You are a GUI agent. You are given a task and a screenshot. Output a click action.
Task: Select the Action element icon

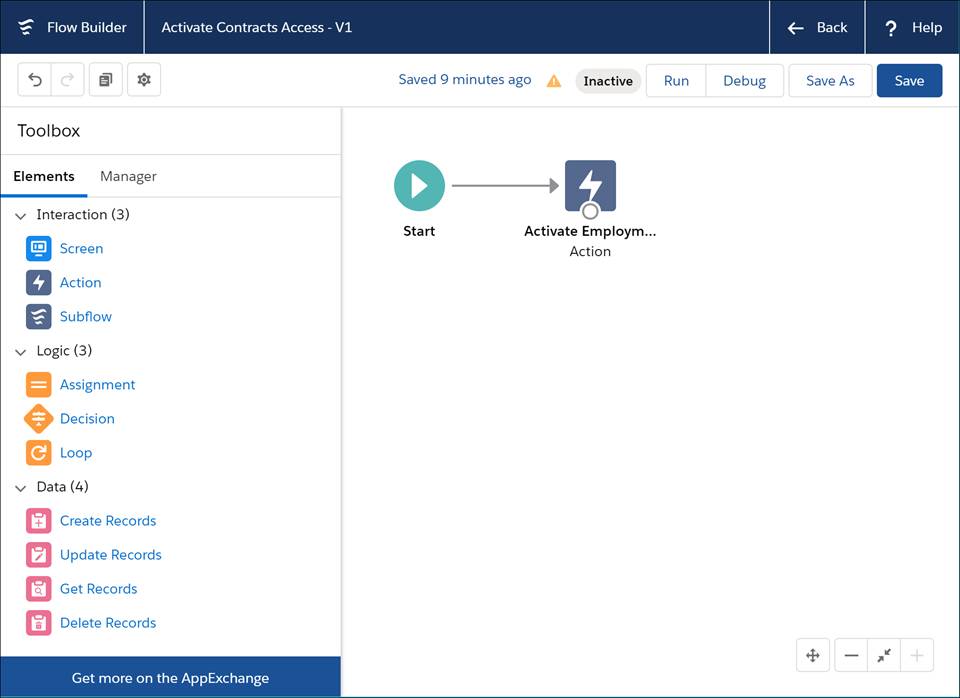[x=37, y=282]
